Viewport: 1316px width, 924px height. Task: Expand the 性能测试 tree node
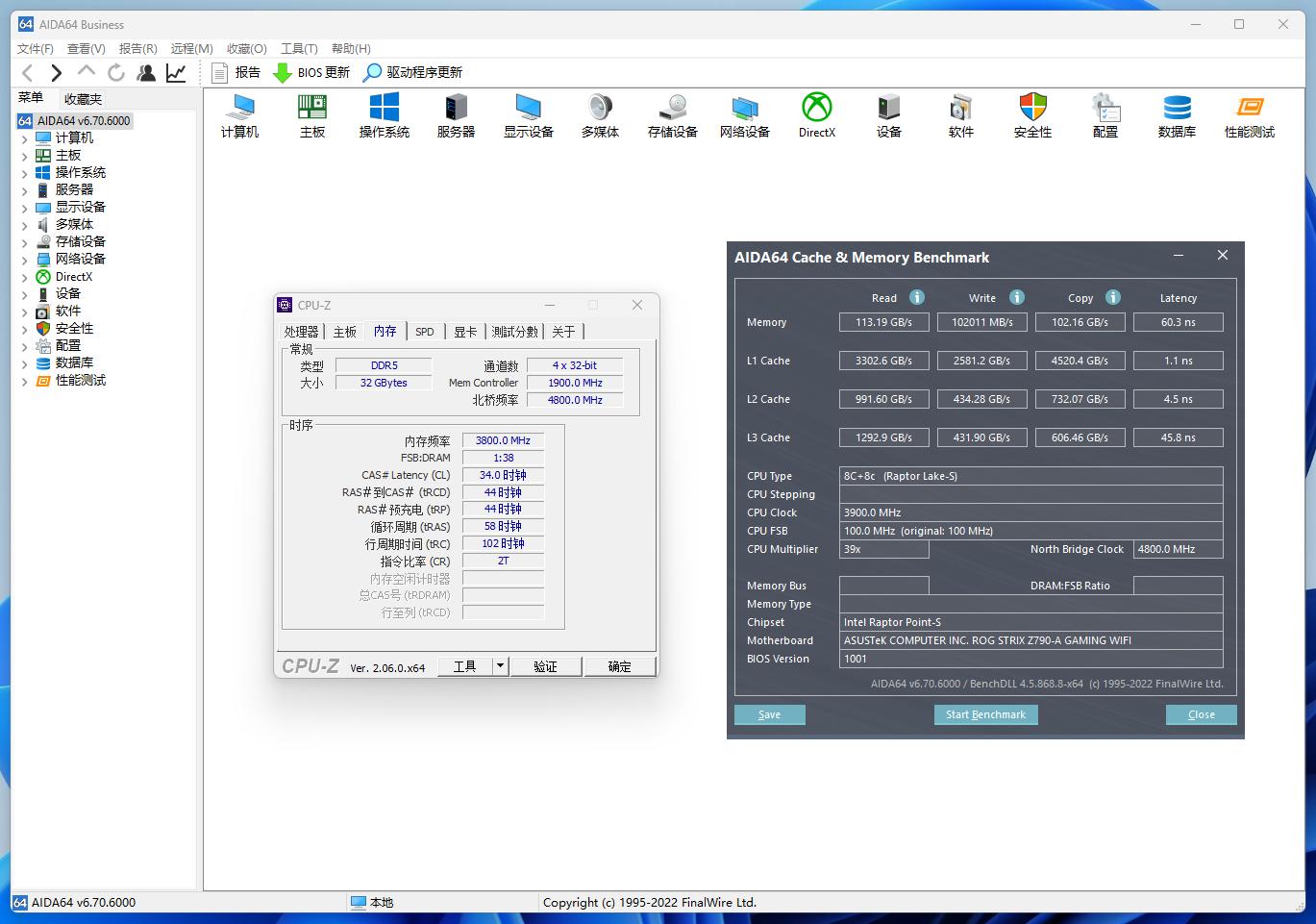click(x=25, y=381)
